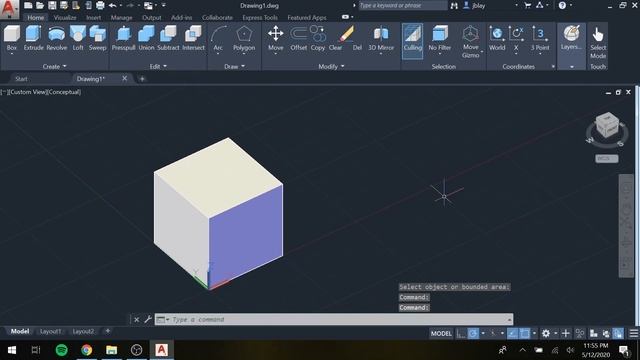Image resolution: width=640 pixels, height=360 pixels.
Task: Open file with the Open folder icon
Action: click(40, 5)
